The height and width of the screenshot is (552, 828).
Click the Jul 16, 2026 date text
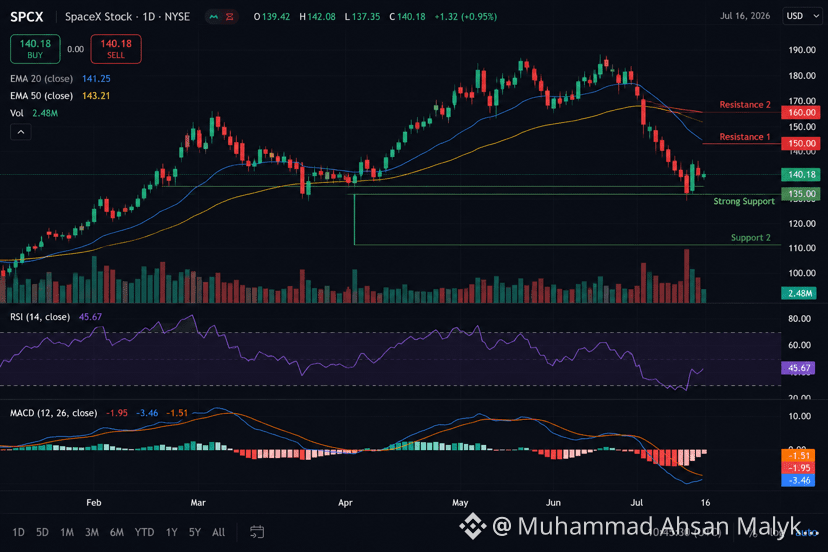tap(745, 16)
